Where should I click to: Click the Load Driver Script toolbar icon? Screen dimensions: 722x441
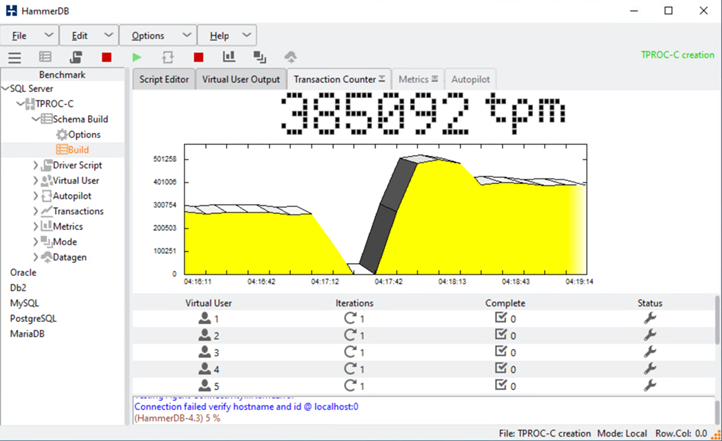[x=77, y=58]
